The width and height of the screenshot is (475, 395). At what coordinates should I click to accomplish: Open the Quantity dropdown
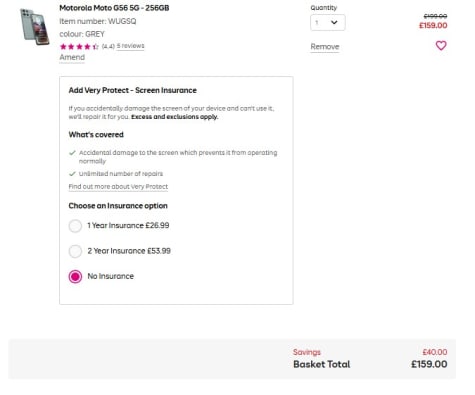tap(328, 23)
